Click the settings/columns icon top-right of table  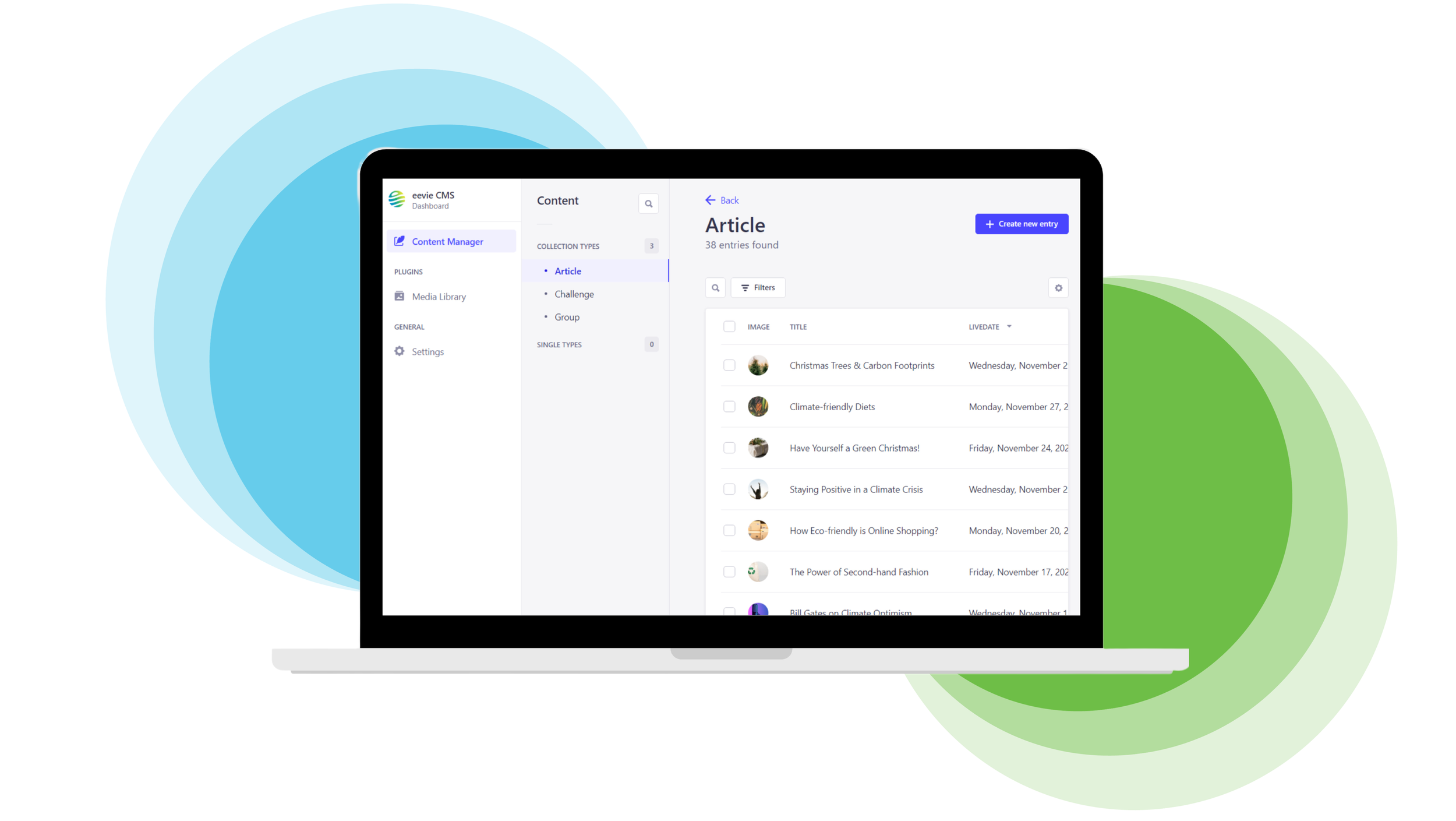[1058, 288]
